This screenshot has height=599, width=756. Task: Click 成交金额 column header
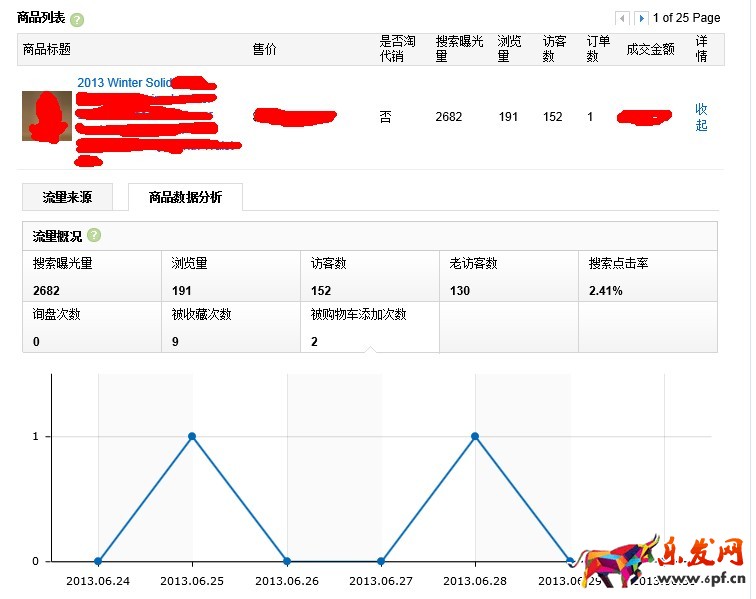click(x=650, y=49)
